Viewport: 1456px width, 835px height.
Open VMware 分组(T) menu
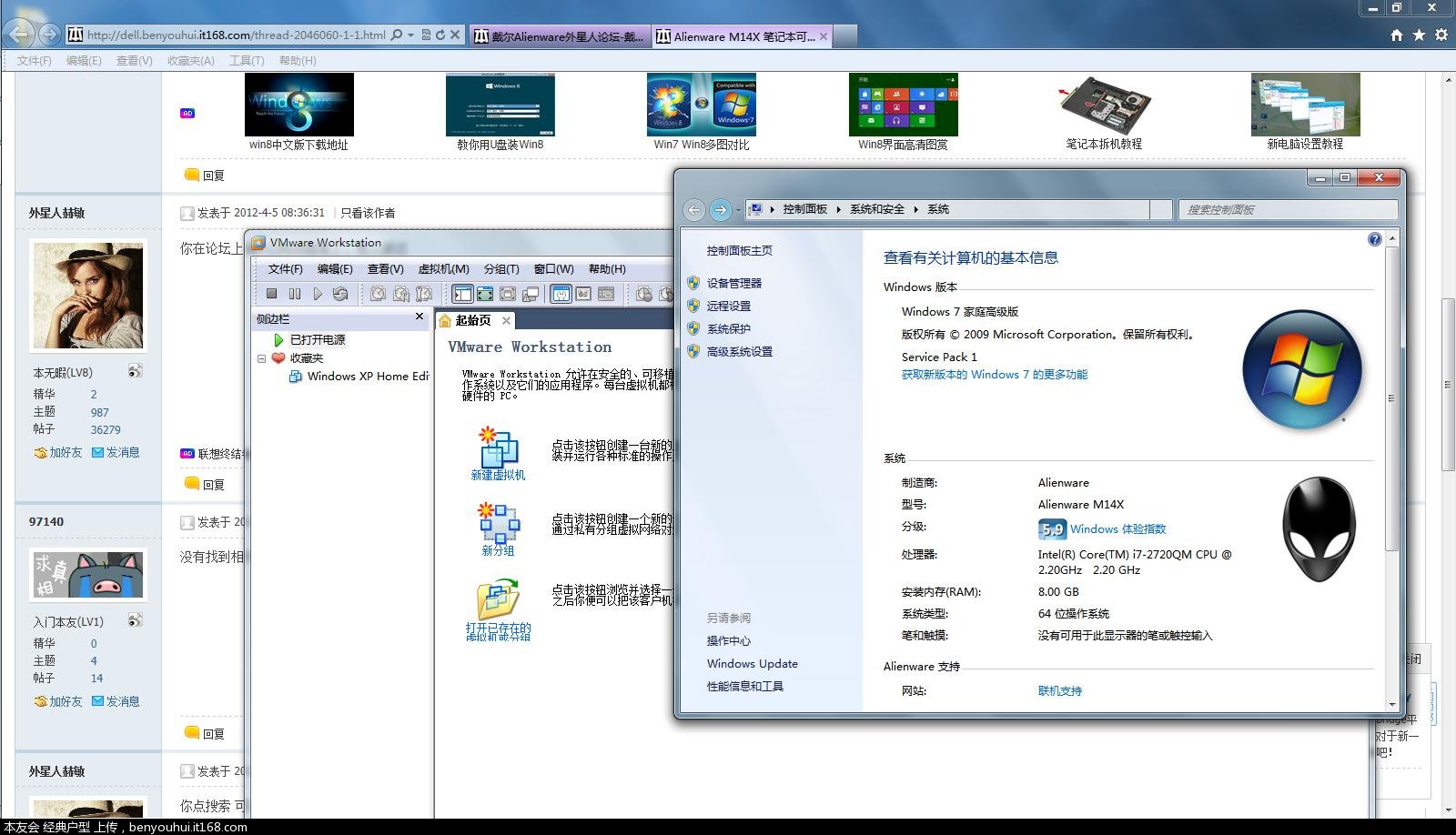(500, 269)
